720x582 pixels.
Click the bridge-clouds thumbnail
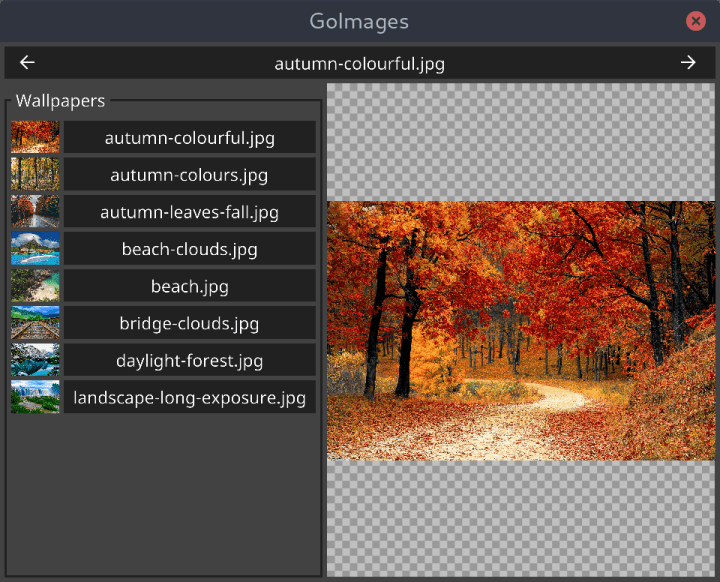(35, 323)
